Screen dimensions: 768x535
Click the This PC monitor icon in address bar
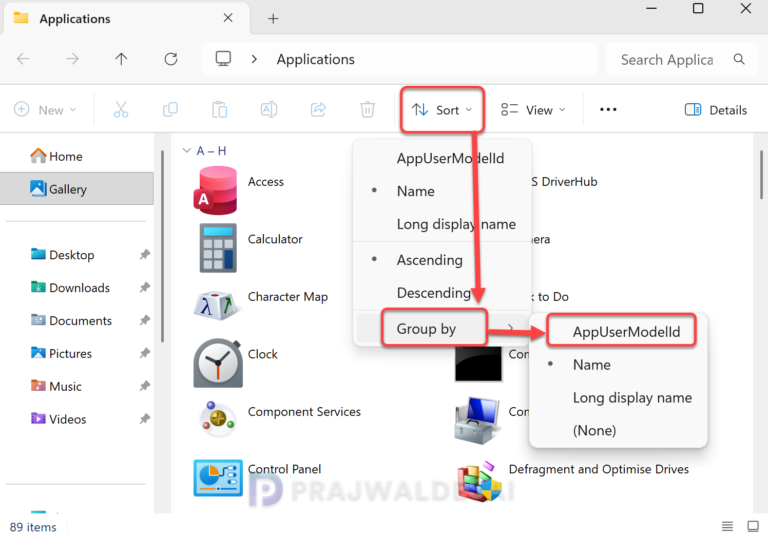point(223,59)
